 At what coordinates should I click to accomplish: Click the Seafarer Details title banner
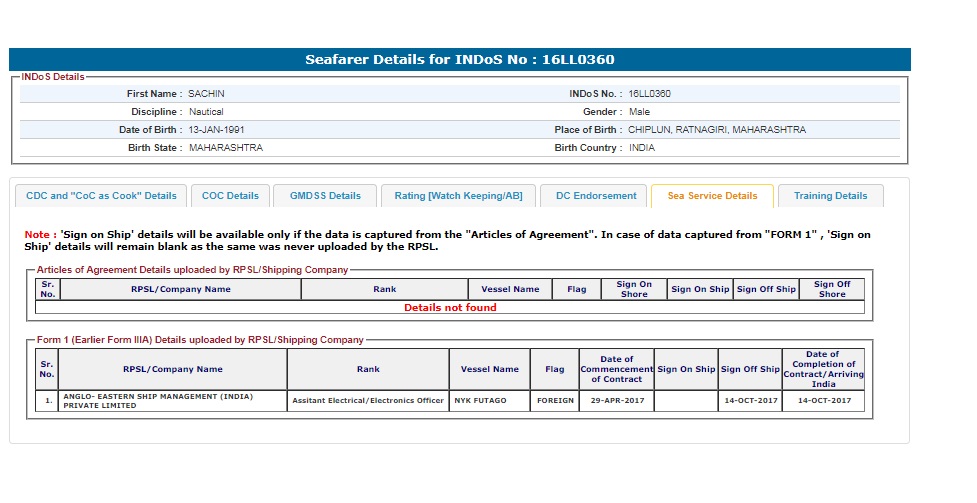click(x=460, y=59)
